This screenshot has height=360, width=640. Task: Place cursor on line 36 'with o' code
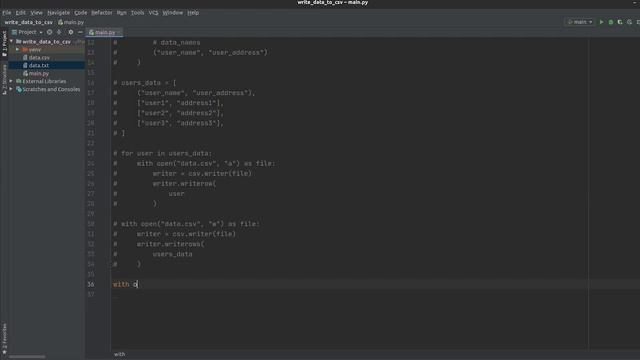(x=125, y=284)
